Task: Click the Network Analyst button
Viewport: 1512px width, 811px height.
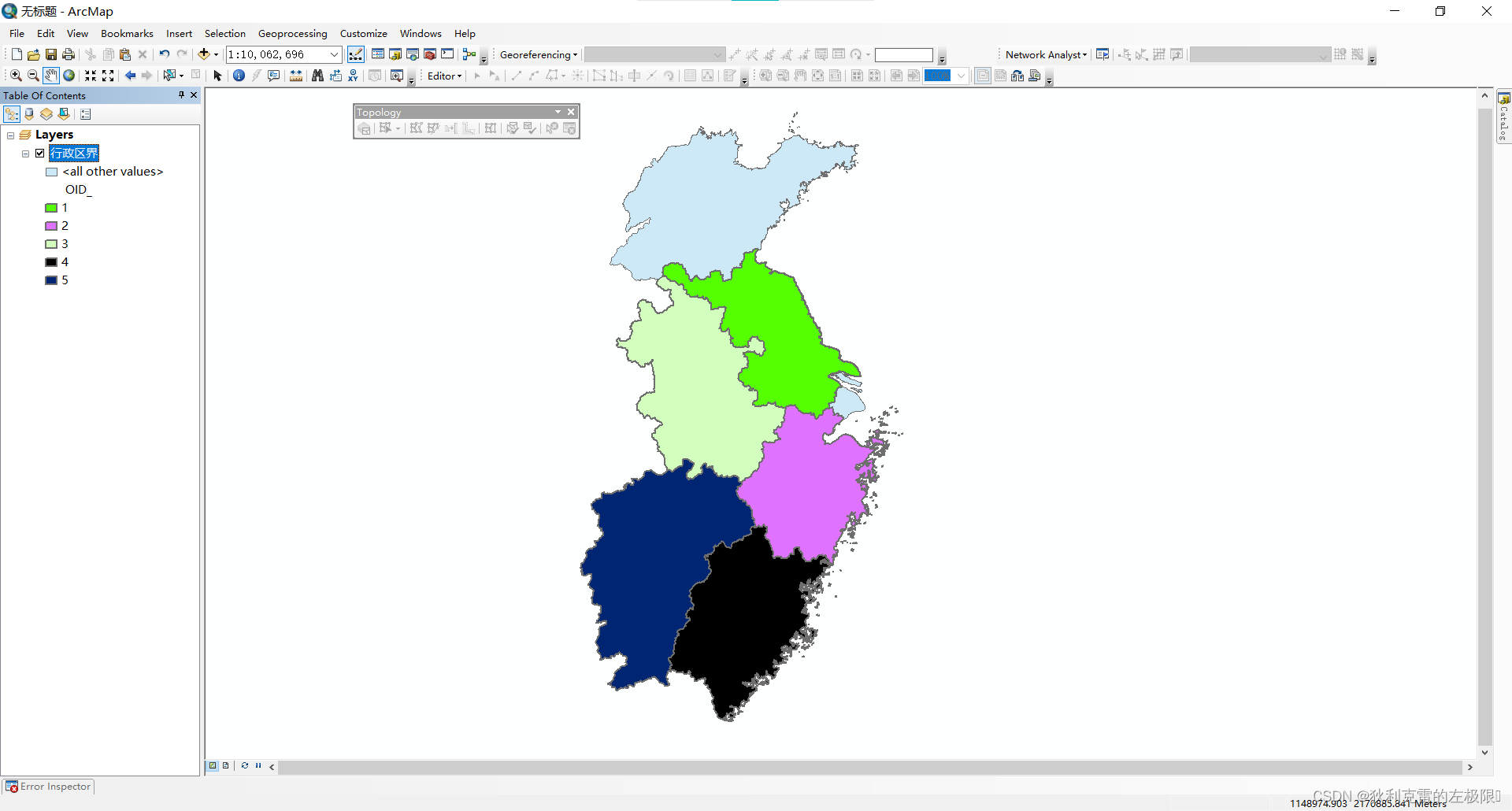Action: pyautogui.click(x=1043, y=54)
